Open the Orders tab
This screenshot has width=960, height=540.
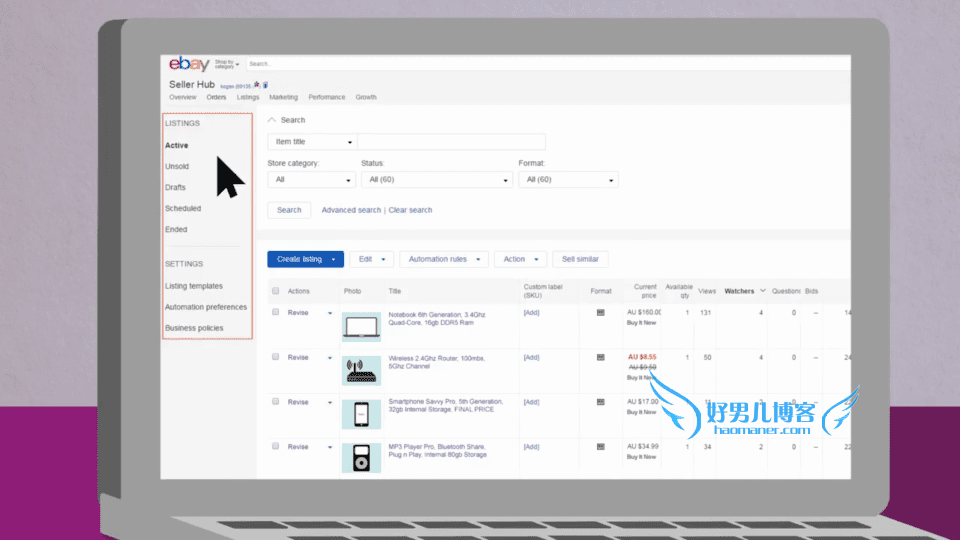click(x=216, y=97)
